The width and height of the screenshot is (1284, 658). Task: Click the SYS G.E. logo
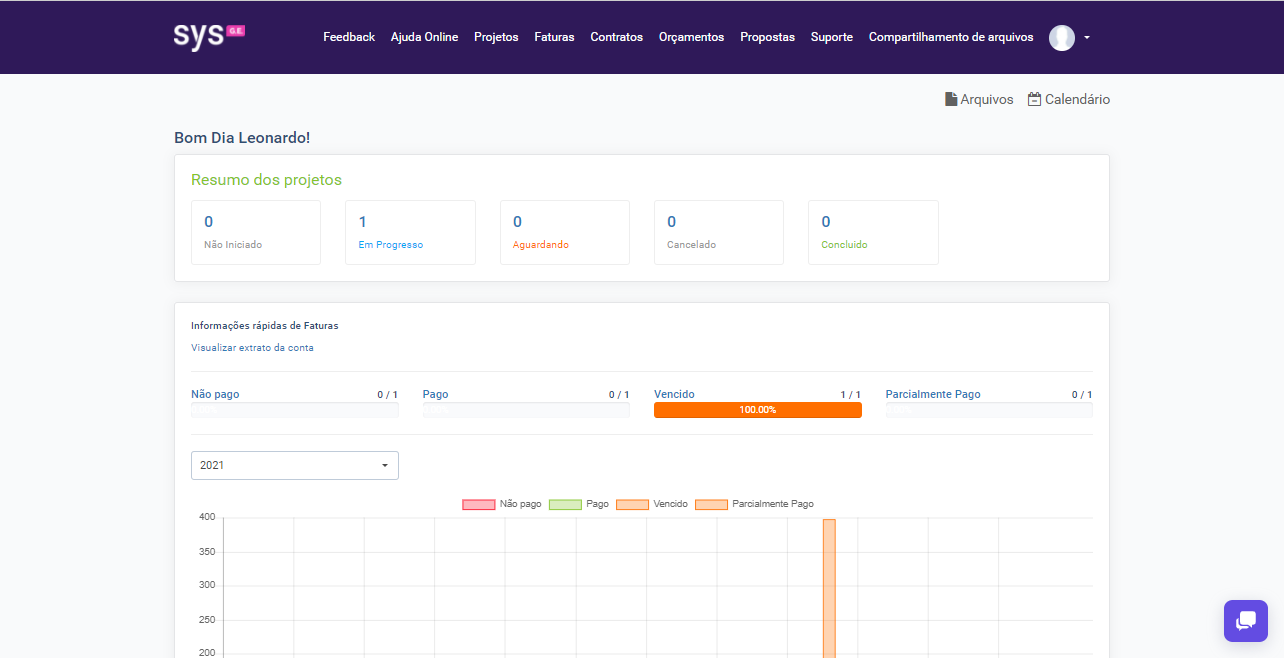tap(209, 36)
